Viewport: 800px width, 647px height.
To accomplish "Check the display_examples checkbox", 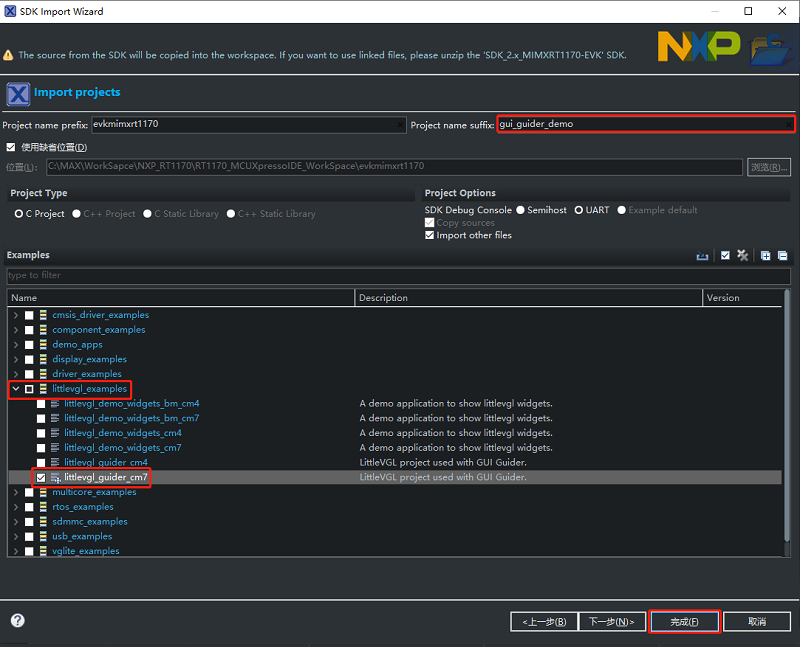I will [29, 360].
